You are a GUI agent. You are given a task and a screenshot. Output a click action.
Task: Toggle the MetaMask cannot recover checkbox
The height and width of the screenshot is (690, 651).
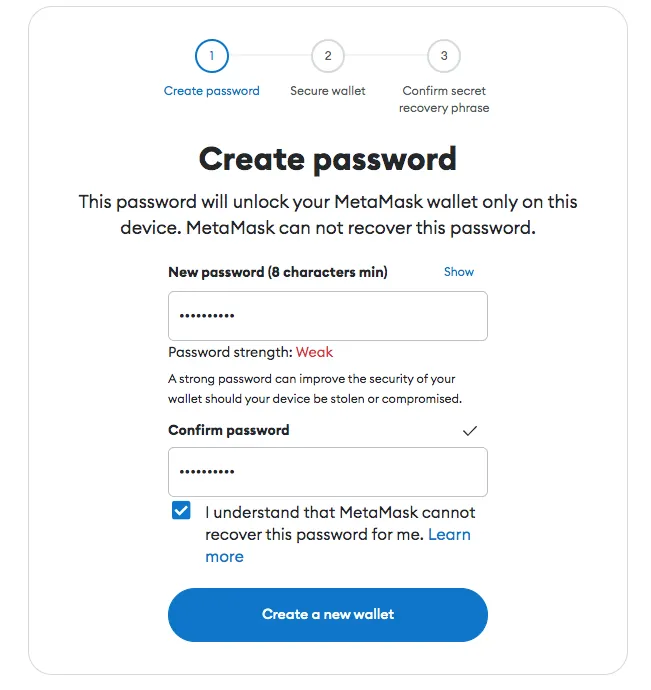181,511
